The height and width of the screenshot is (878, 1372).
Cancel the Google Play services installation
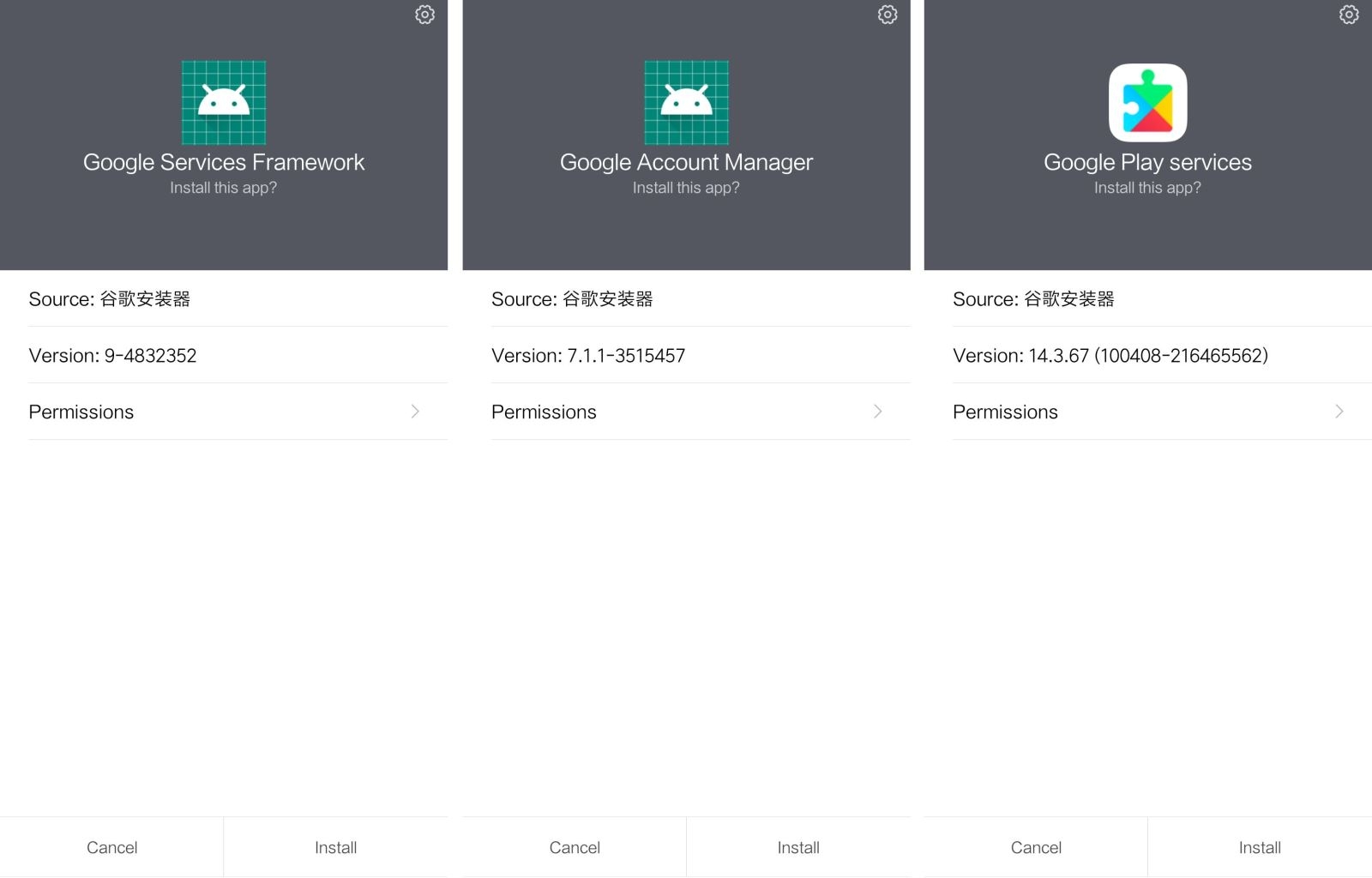[1035, 846]
